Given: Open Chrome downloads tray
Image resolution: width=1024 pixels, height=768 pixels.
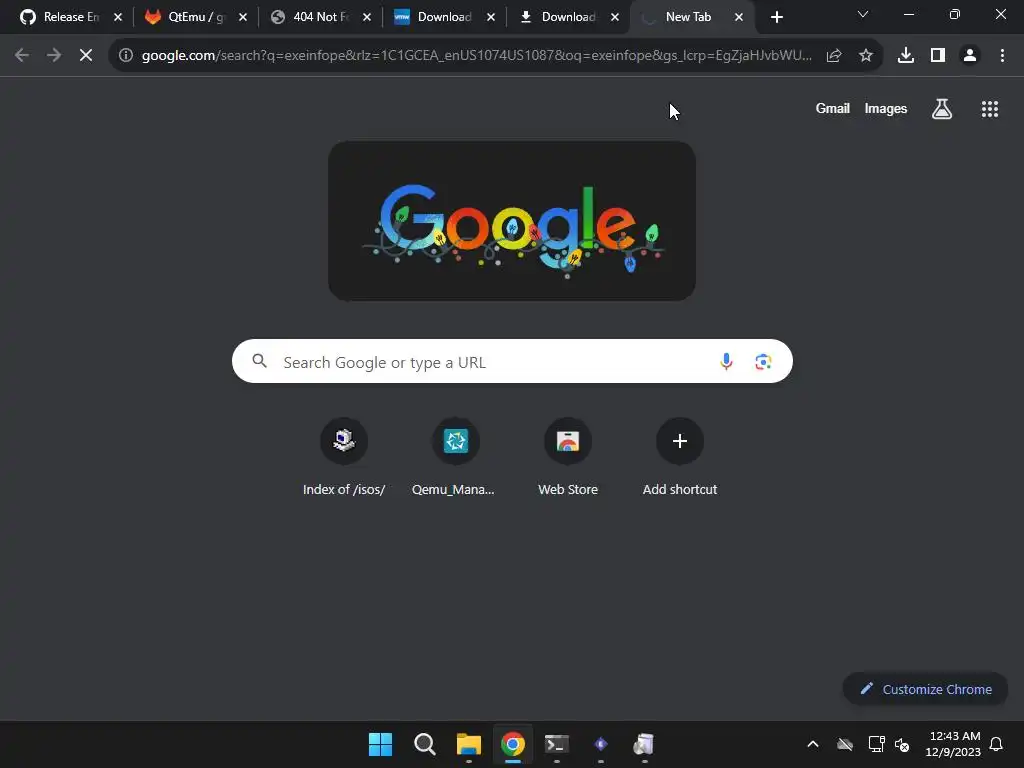Looking at the screenshot, I should pos(905,56).
